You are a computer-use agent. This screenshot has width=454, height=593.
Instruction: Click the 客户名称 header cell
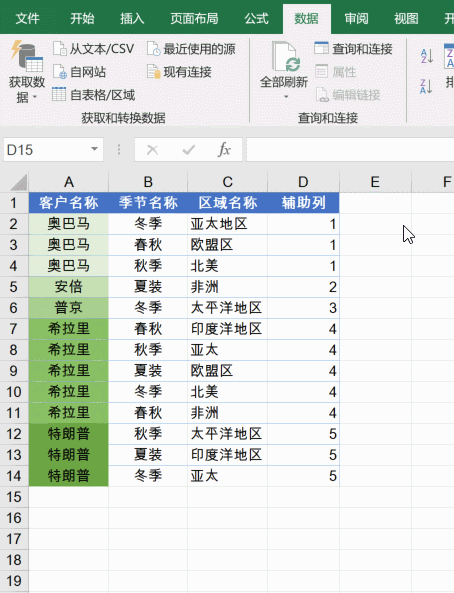pos(69,203)
